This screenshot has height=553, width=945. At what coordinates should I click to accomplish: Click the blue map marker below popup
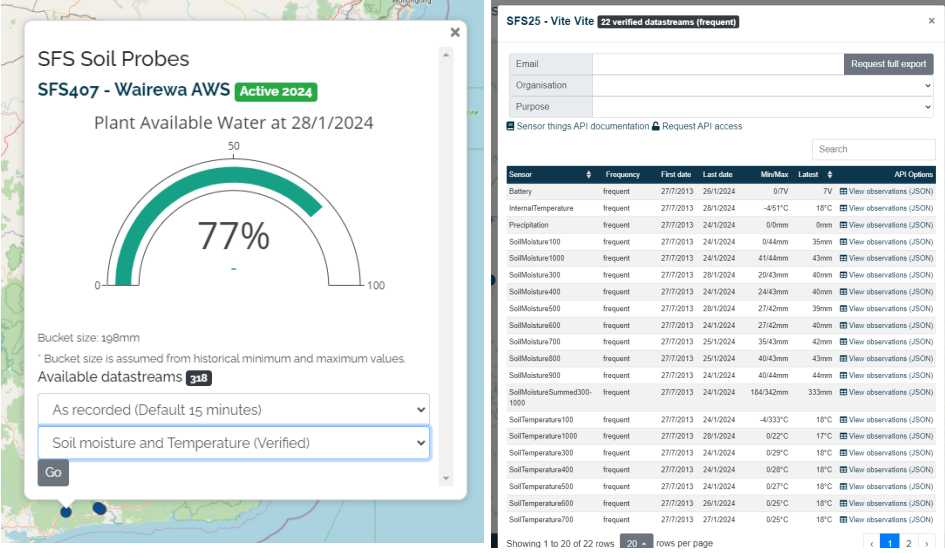click(x=99, y=508)
